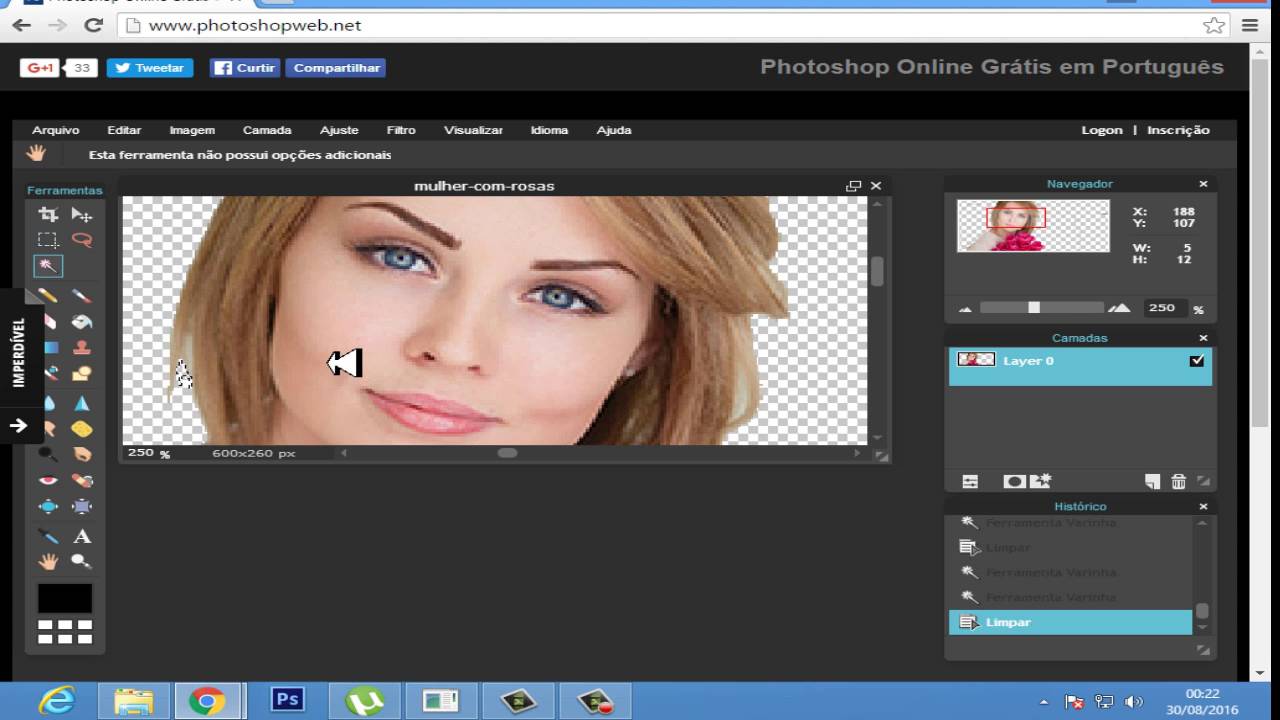Select the rectangular Marquee tool
The width and height of the screenshot is (1280, 720).
pyautogui.click(x=48, y=240)
